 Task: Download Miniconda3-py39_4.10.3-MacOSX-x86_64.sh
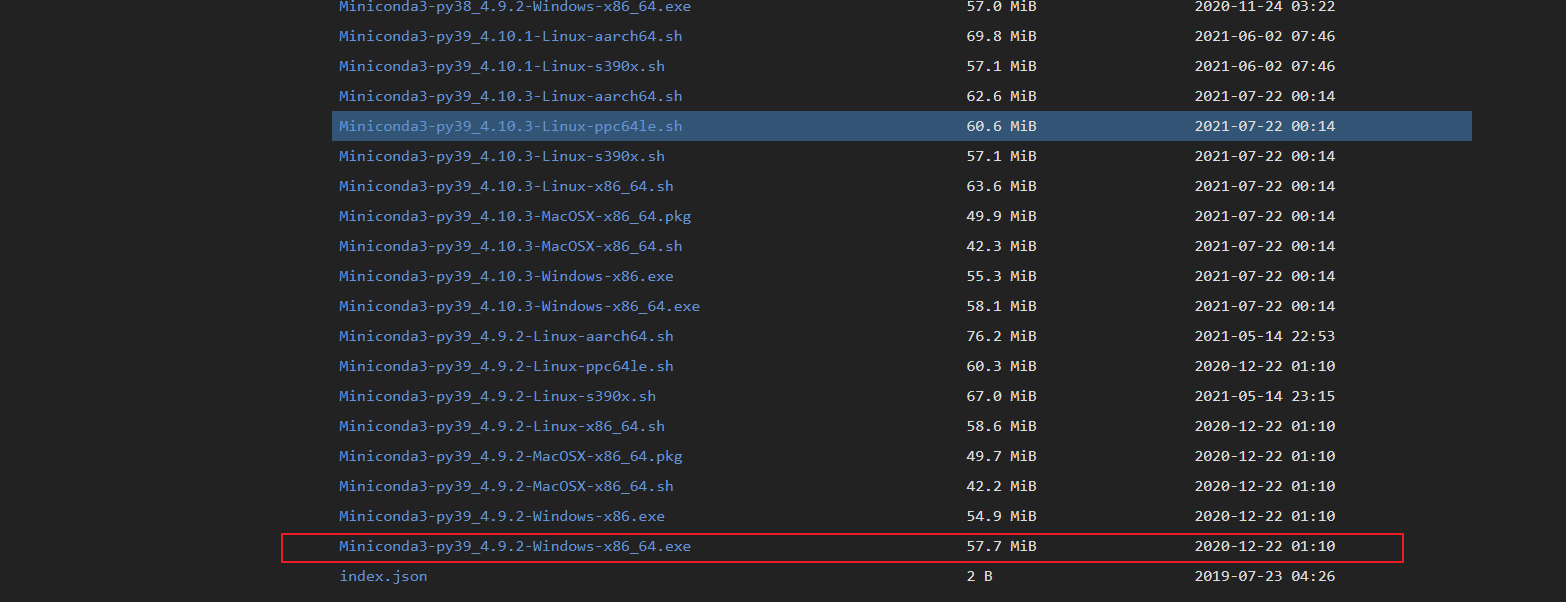511,246
